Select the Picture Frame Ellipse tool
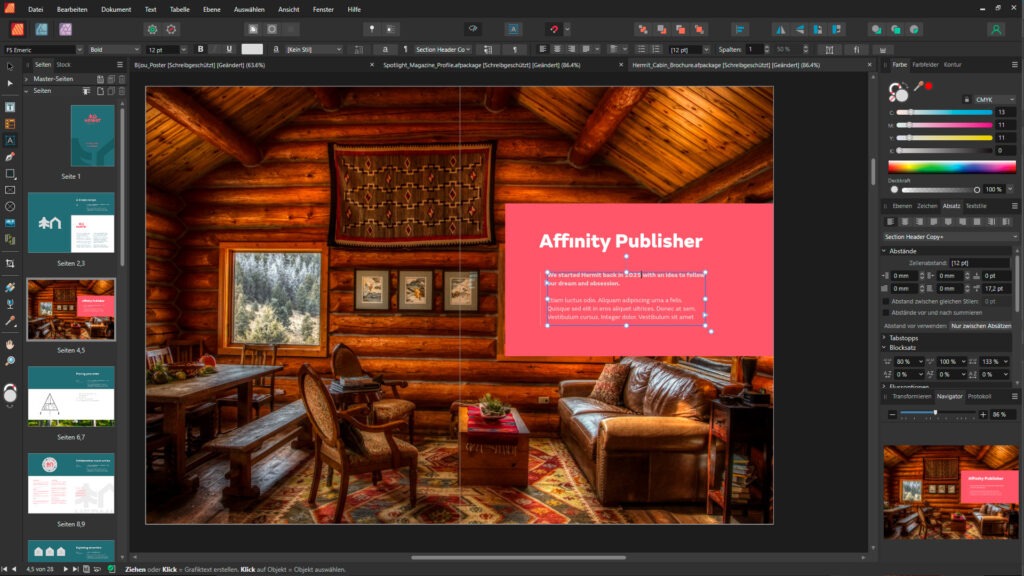The width and height of the screenshot is (1024, 576). coord(10,206)
